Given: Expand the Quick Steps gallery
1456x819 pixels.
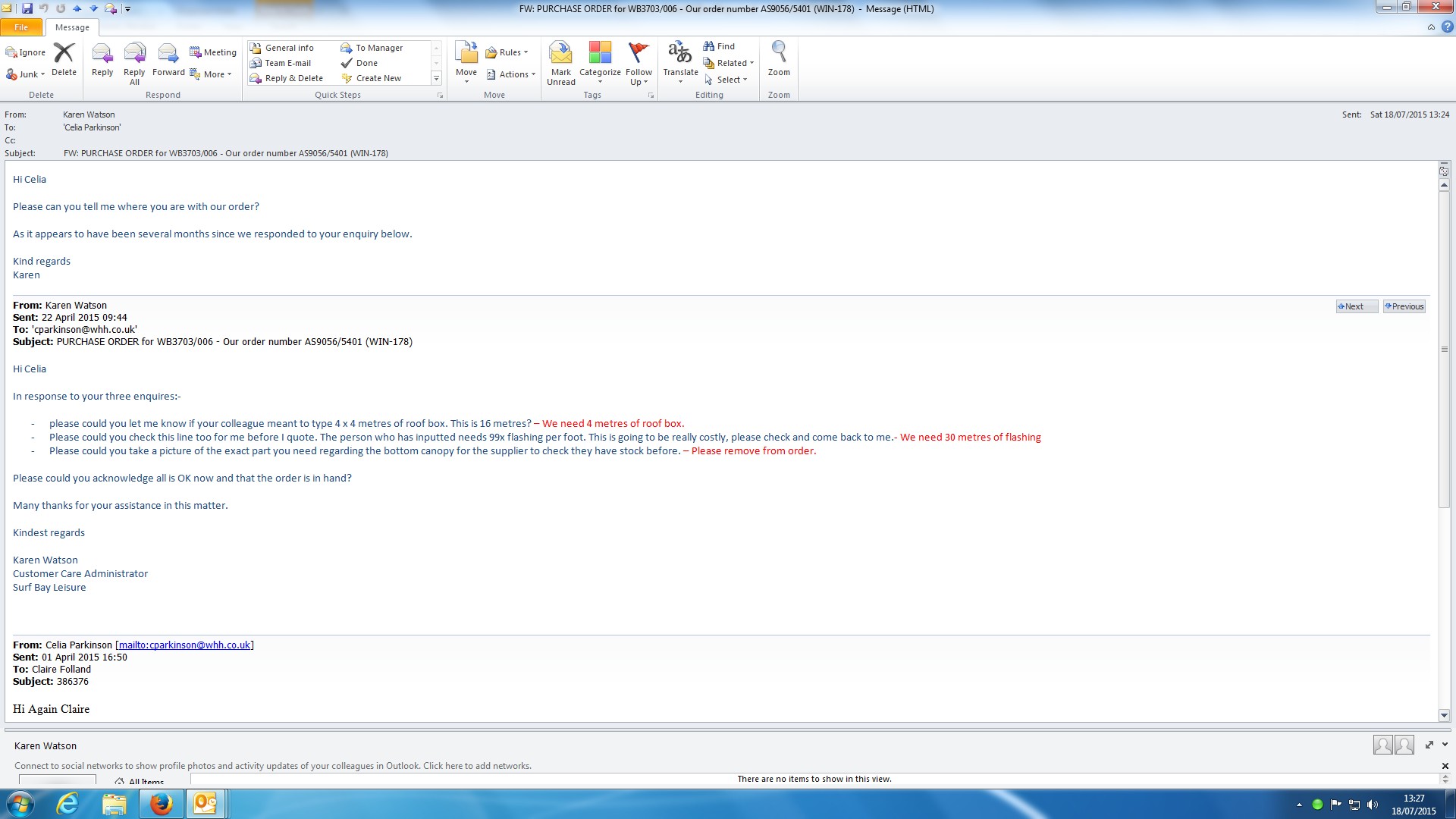Looking at the screenshot, I should (x=436, y=78).
